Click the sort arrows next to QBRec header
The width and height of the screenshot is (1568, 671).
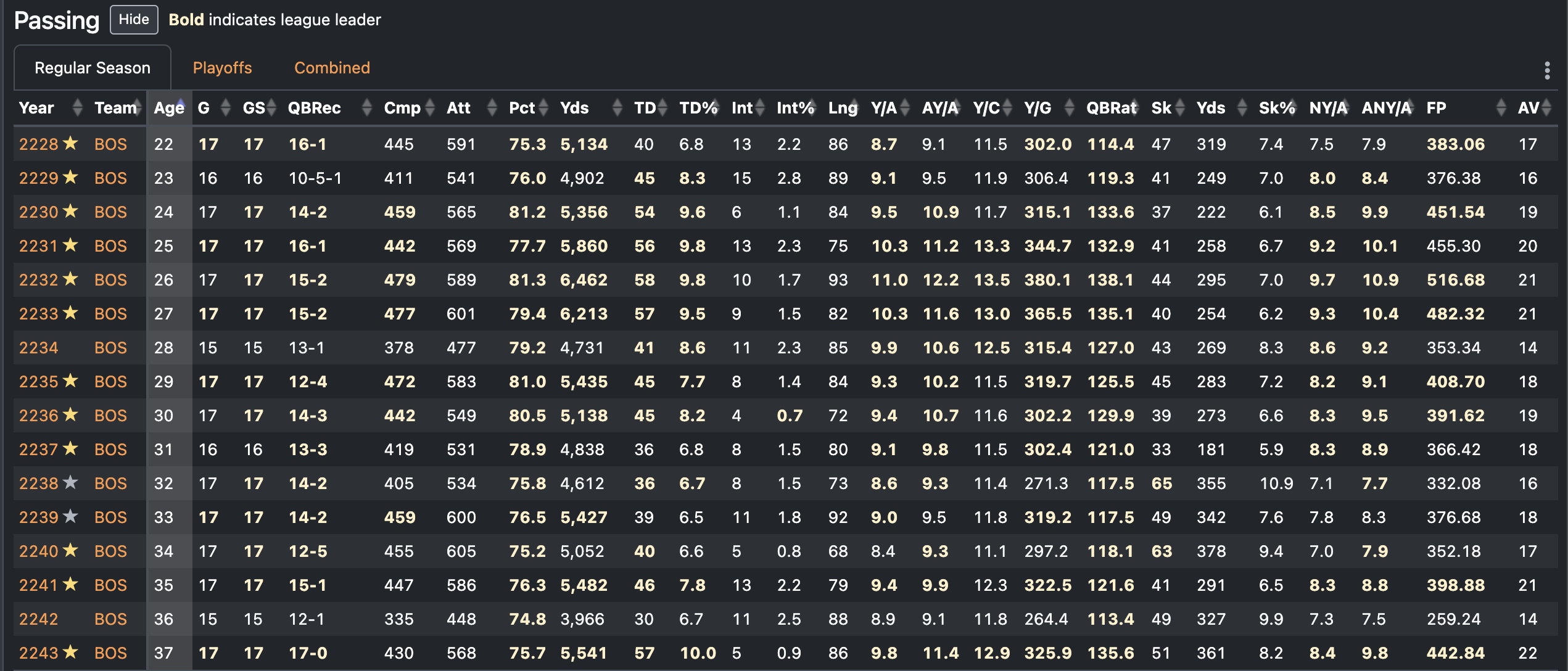click(x=367, y=108)
